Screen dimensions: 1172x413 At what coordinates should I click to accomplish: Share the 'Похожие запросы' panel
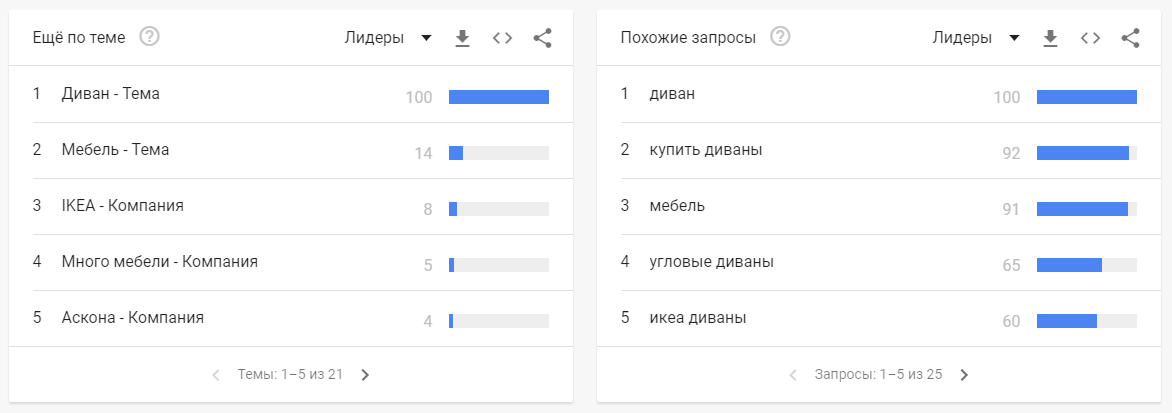coord(1130,38)
